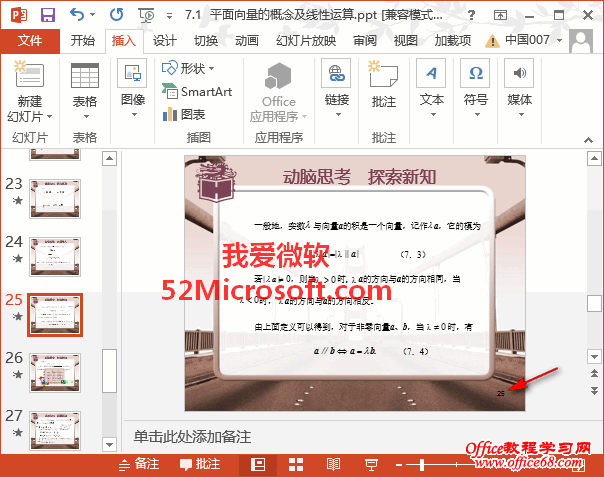Click the Save icon in quick access toolbar
The height and width of the screenshot is (477, 604).
48,15
